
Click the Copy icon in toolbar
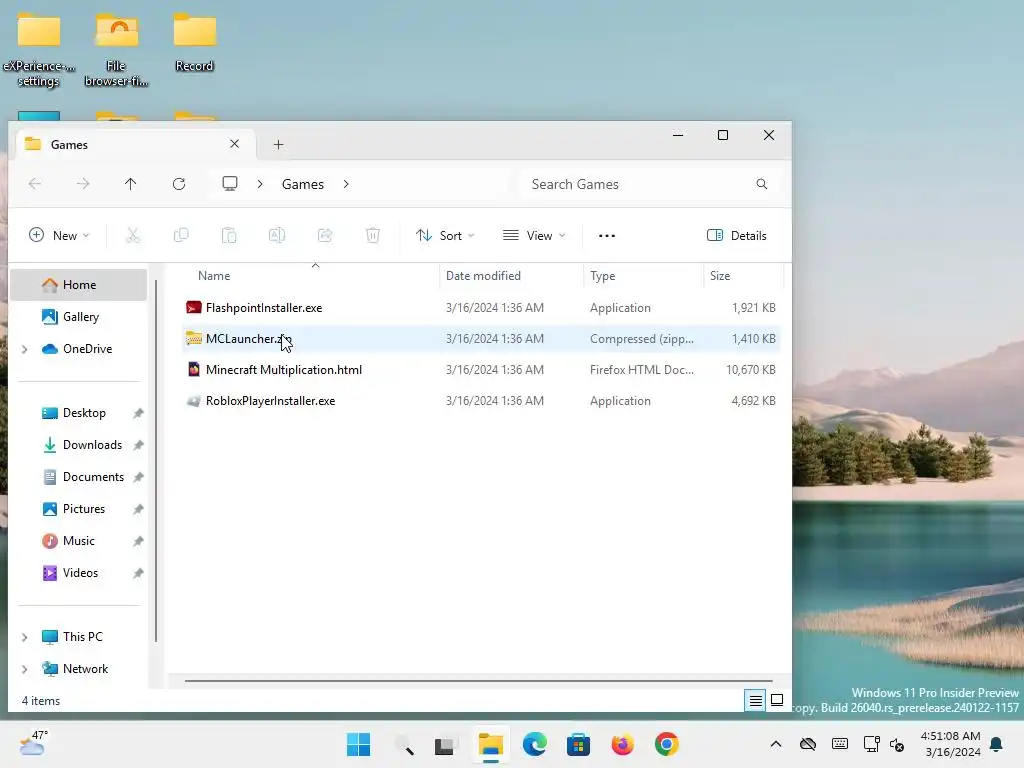[181, 235]
